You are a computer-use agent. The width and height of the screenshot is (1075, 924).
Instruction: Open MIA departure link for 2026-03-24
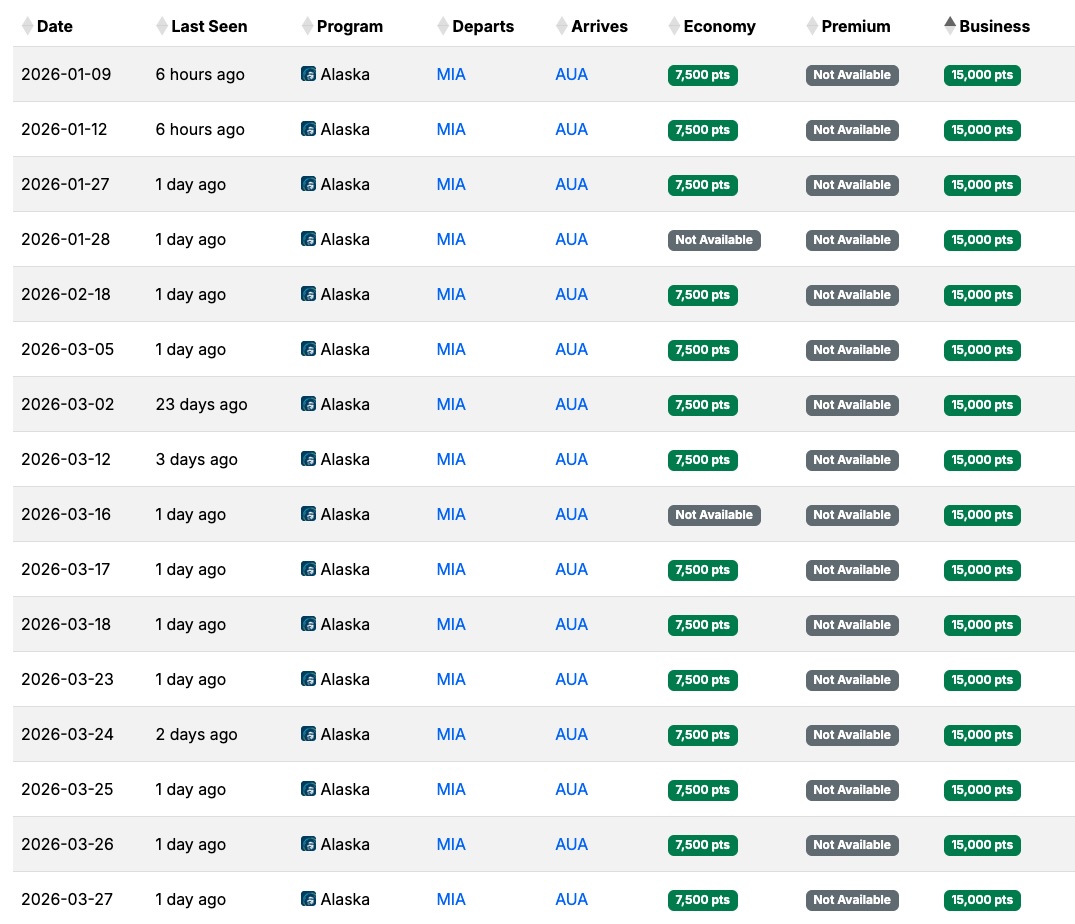click(x=451, y=734)
